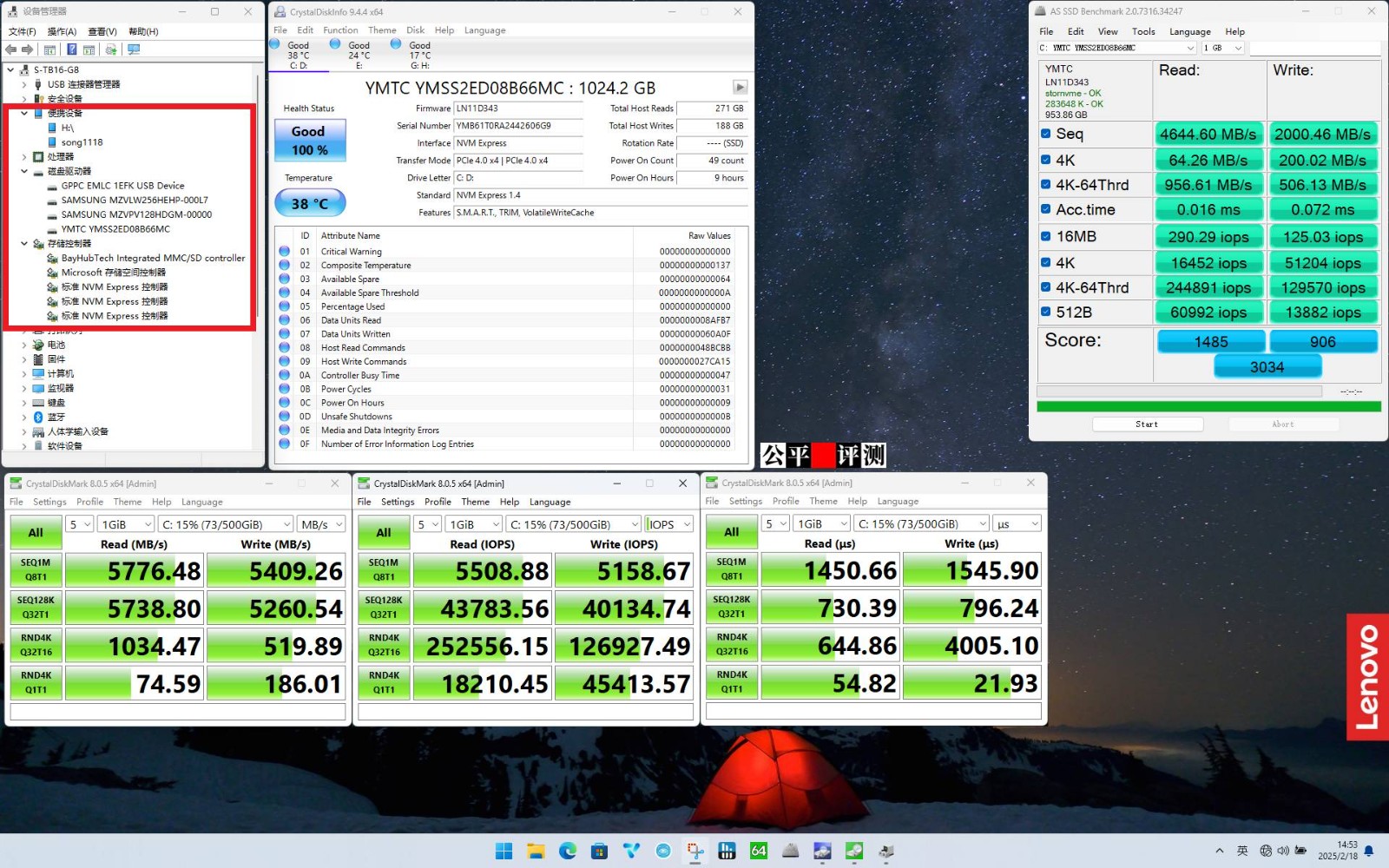Open the IOPS unit dropdown in CrystalDiskMark

669,524
